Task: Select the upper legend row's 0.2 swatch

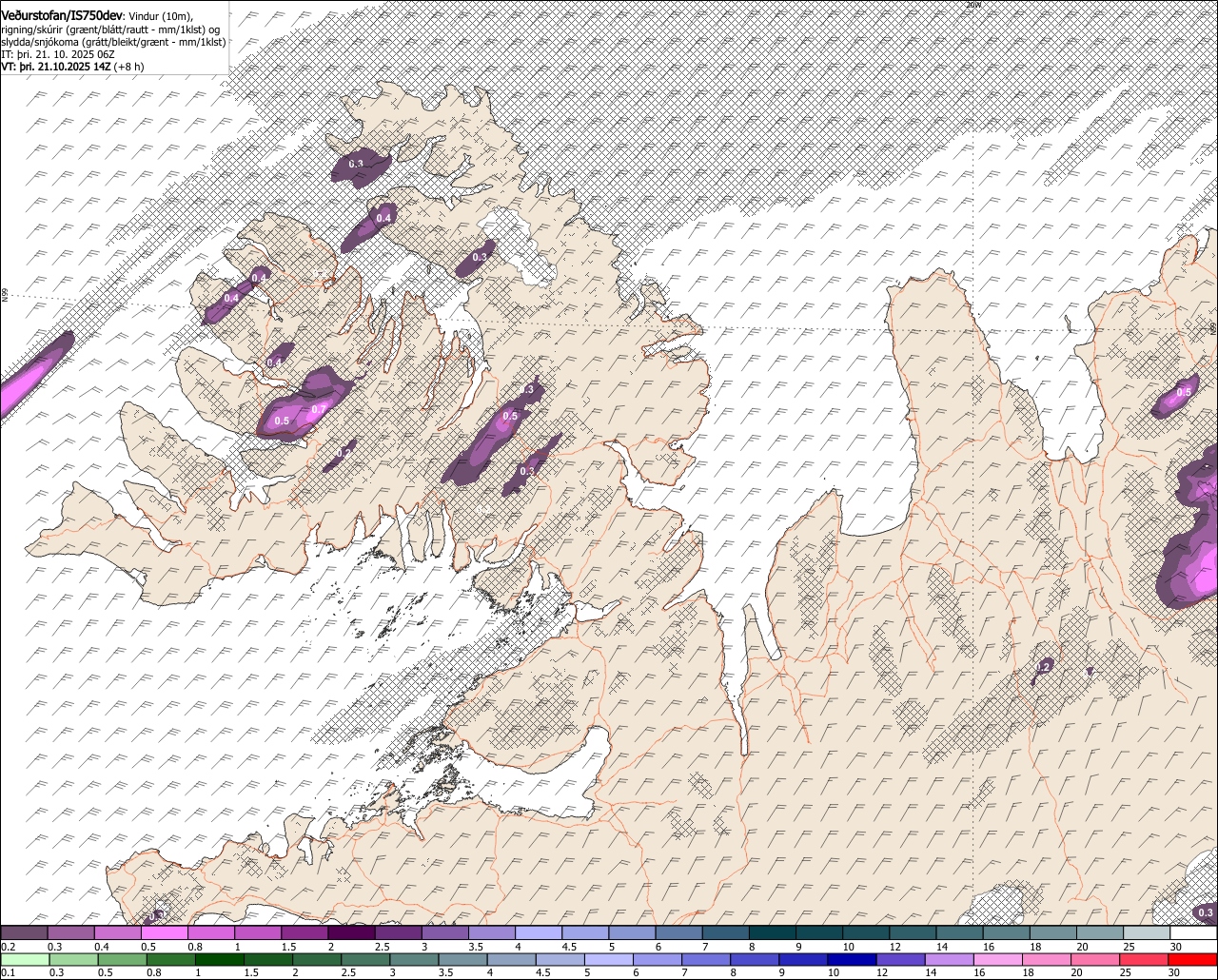Action: tap(24, 933)
